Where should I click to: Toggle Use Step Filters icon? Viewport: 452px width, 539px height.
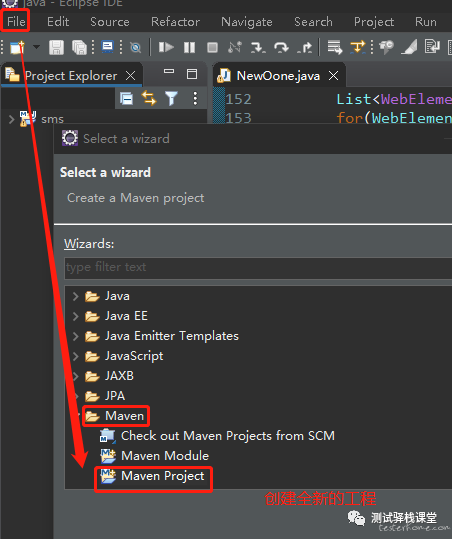[357, 47]
